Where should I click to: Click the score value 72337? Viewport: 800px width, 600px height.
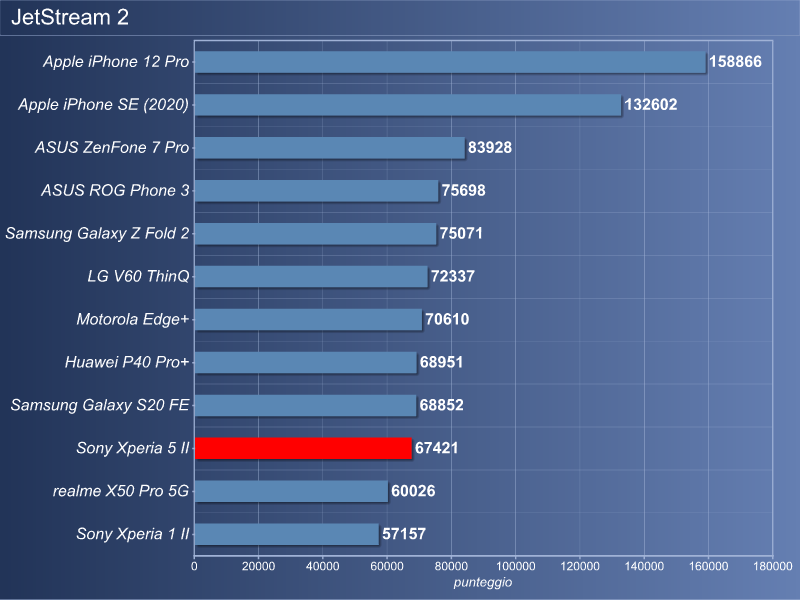pyautogui.click(x=453, y=276)
